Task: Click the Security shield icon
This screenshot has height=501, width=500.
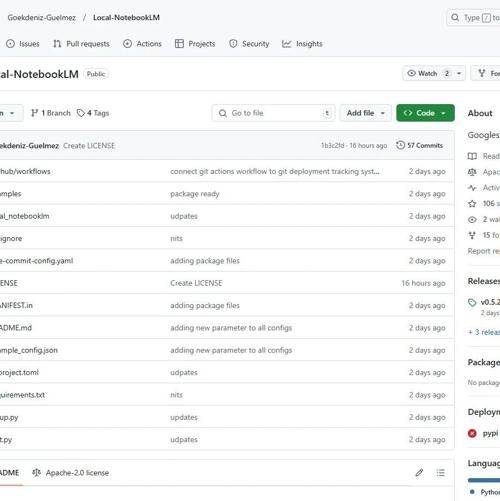Action: 233,44
